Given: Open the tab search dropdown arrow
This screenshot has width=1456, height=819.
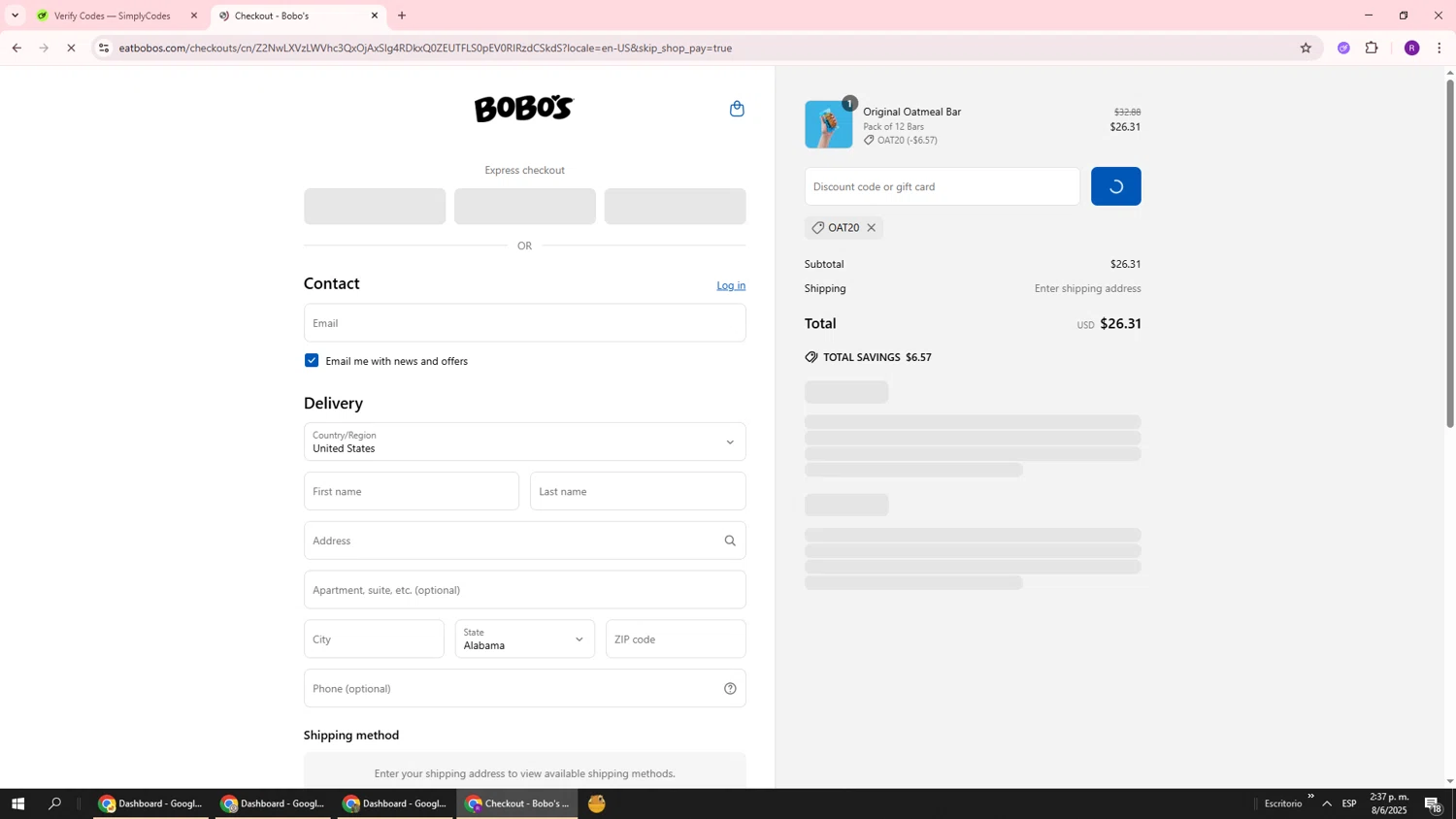Looking at the screenshot, I should coord(15,16).
